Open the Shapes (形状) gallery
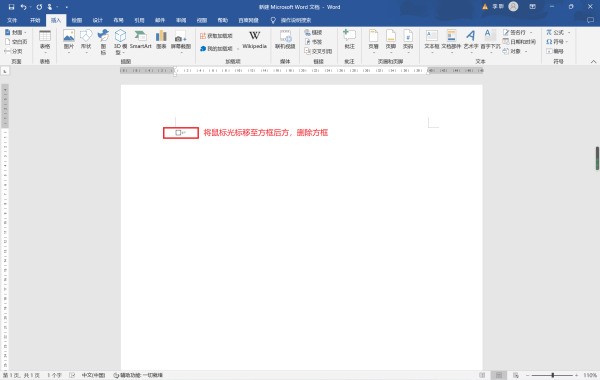The height and width of the screenshot is (380, 600). click(86, 41)
